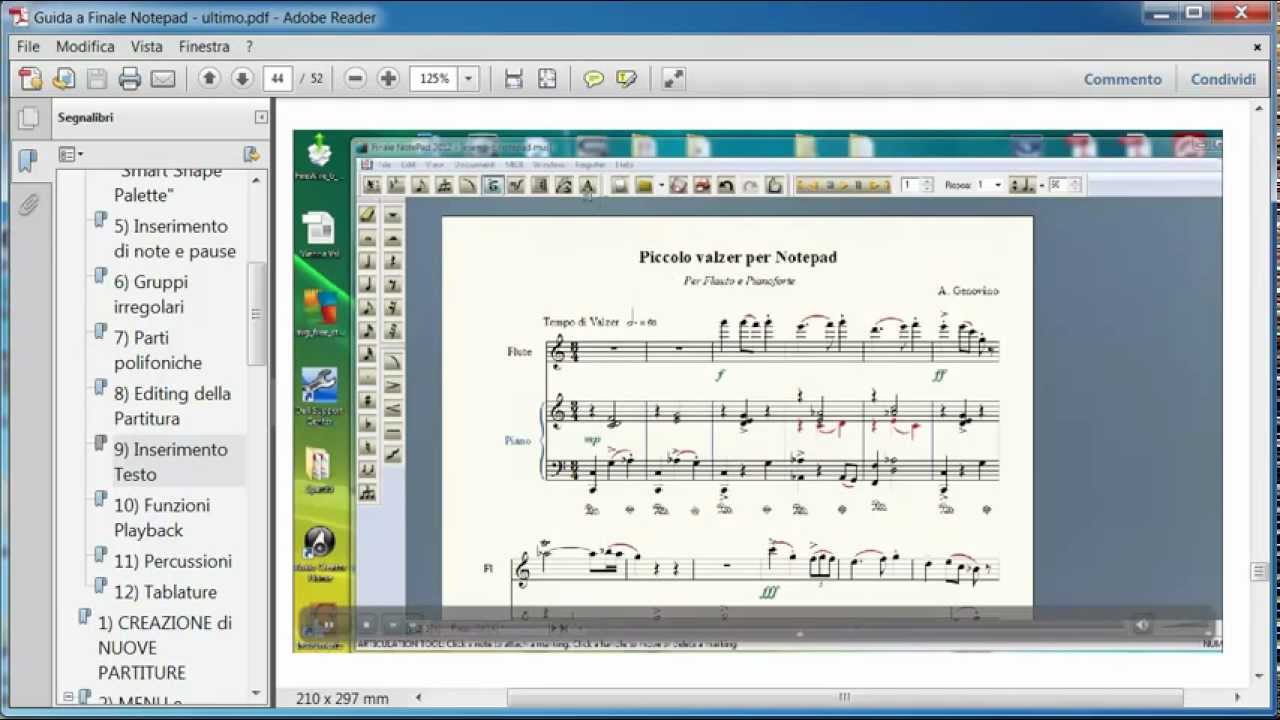
Task: Open the File menu
Action: pyautogui.click(x=28, y=46)
